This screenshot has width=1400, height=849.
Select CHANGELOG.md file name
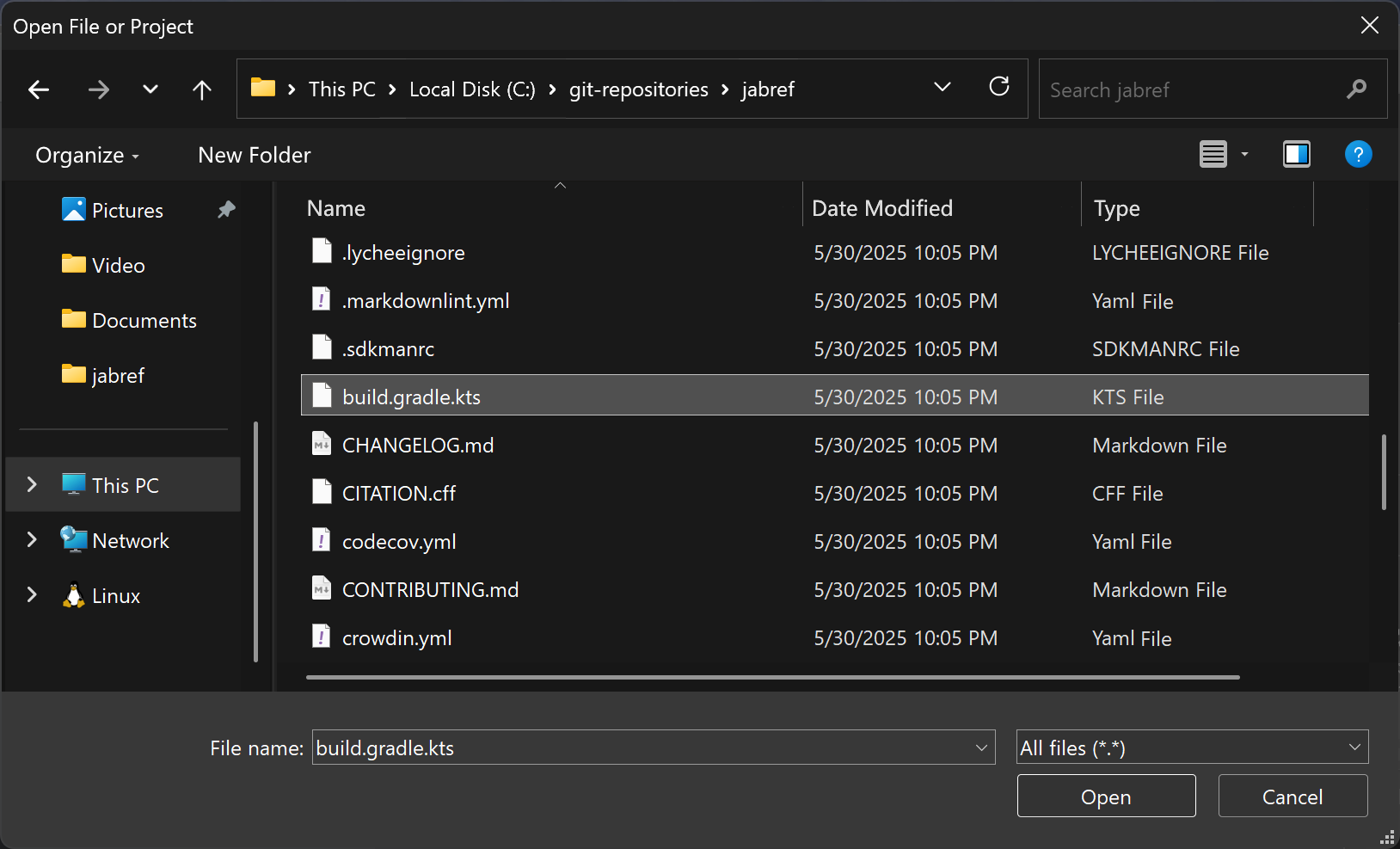coord(418,446)
